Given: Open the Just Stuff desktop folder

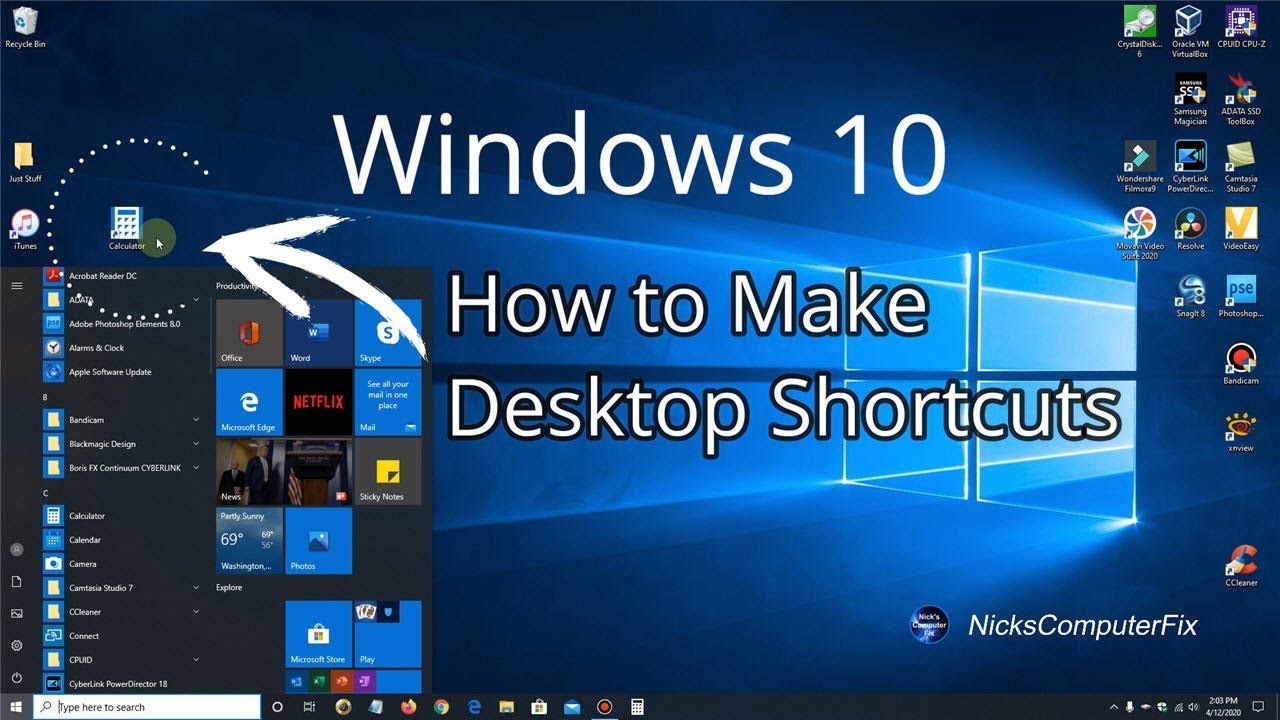Looking at the screenshot, I should [x=25, y=163].
